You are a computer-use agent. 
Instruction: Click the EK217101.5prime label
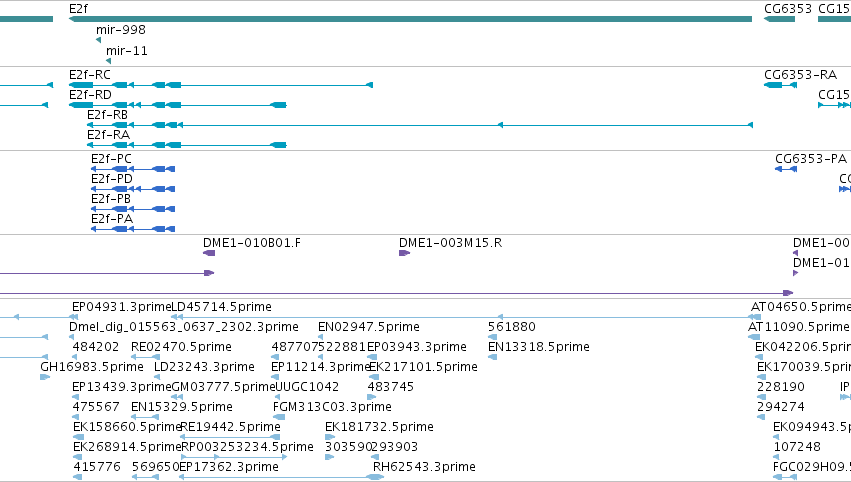coord(423,367)
